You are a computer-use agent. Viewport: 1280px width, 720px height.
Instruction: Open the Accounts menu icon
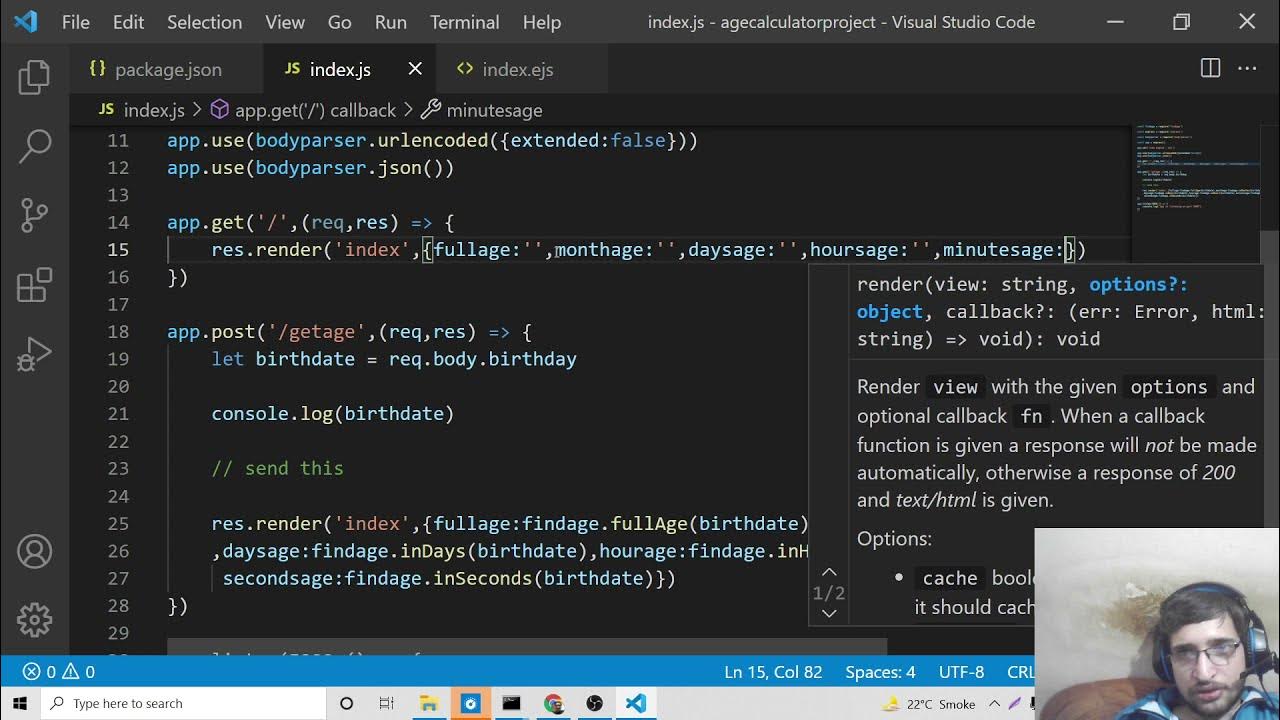(34, 552)
